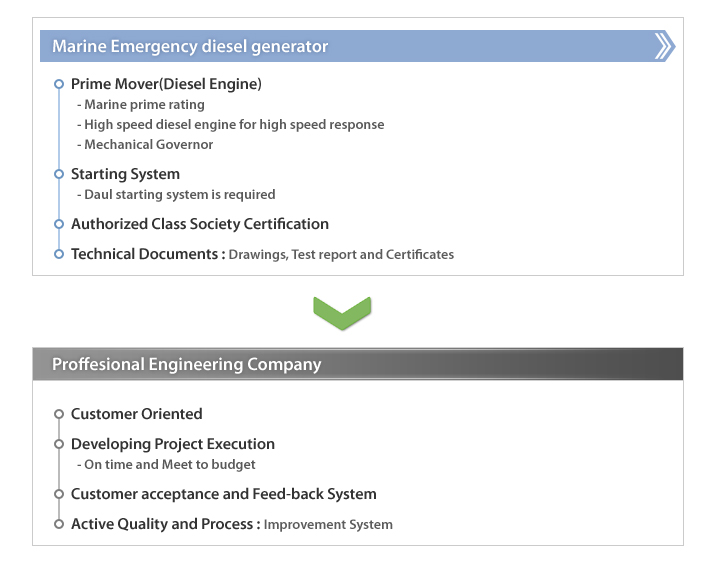Click the double chevron arrow in blue header
Screen dimensions: 723x572
click(x=665, y=46)
